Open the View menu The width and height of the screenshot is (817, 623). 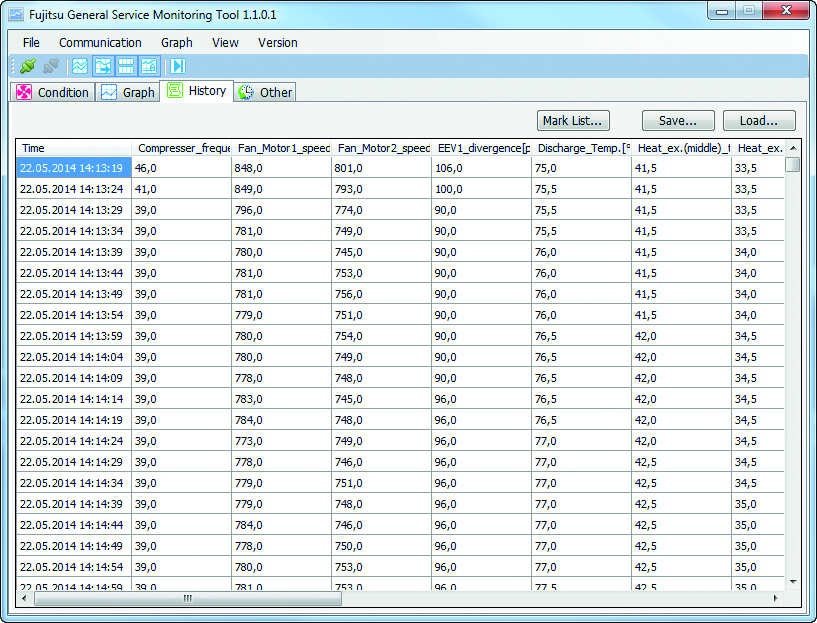point(225,43)
